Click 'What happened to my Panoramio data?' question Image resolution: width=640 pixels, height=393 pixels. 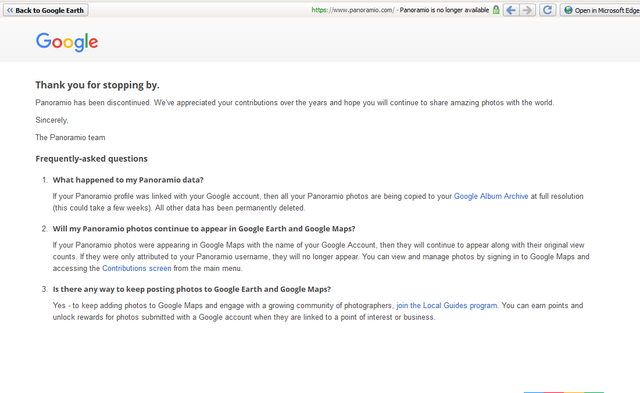coord(128,180)
